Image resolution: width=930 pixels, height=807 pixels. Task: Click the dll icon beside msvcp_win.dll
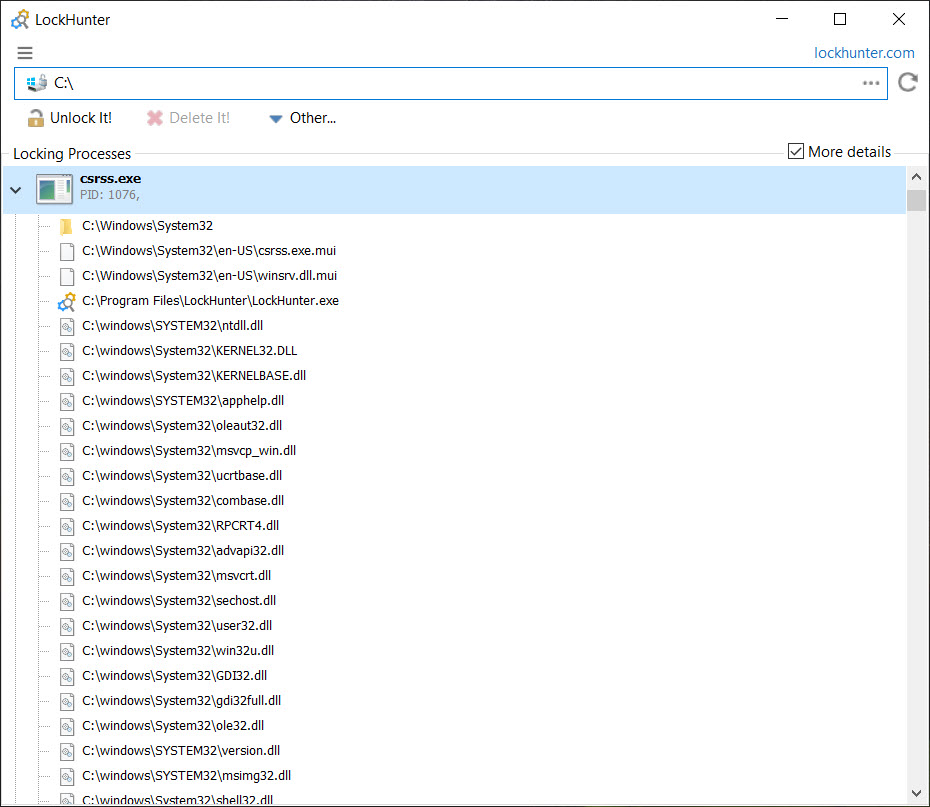pyautogui.click(x=67, y=451)
